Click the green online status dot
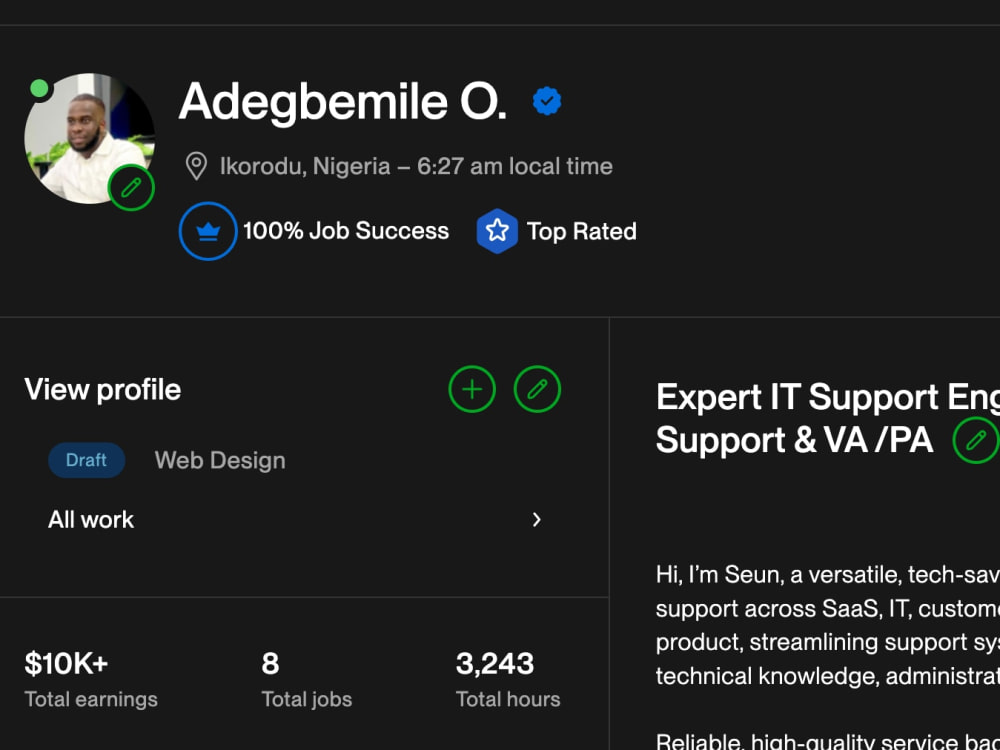Screen dimensions: 1000x750 tap(40, 89)
